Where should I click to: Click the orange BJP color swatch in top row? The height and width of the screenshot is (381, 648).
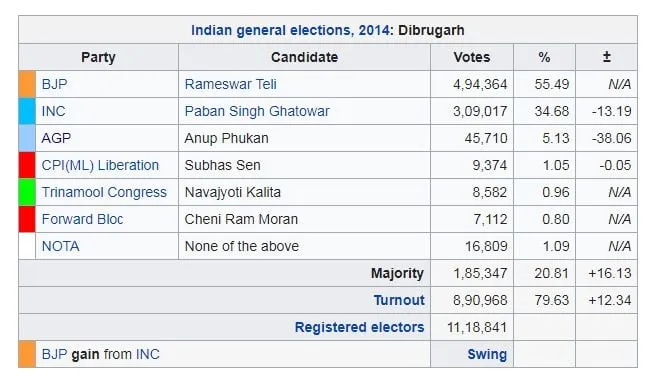[x=27, y=84]
